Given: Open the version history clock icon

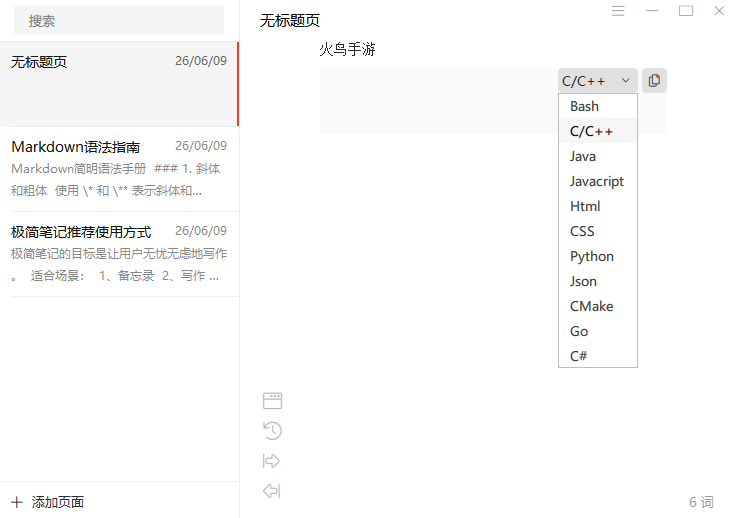Looking at the screenshot, I should [x=272, y=431].
